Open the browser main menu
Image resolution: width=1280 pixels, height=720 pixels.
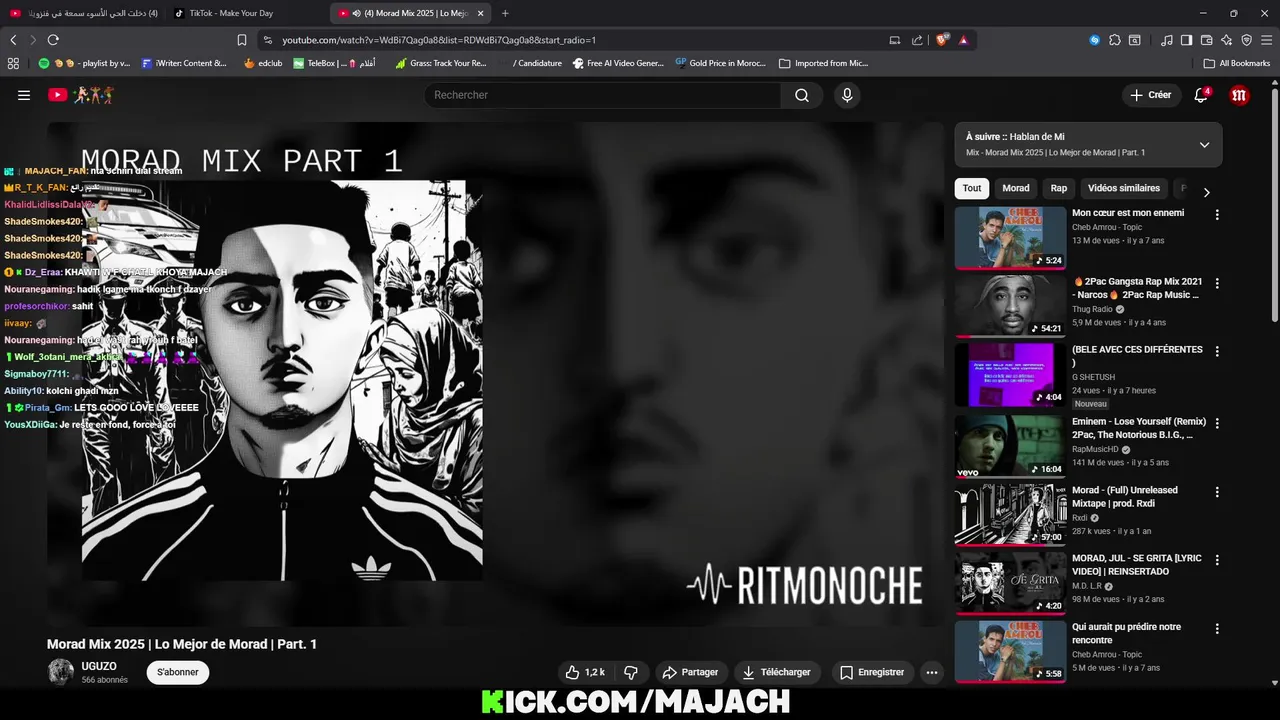[x=1267, y=40]
